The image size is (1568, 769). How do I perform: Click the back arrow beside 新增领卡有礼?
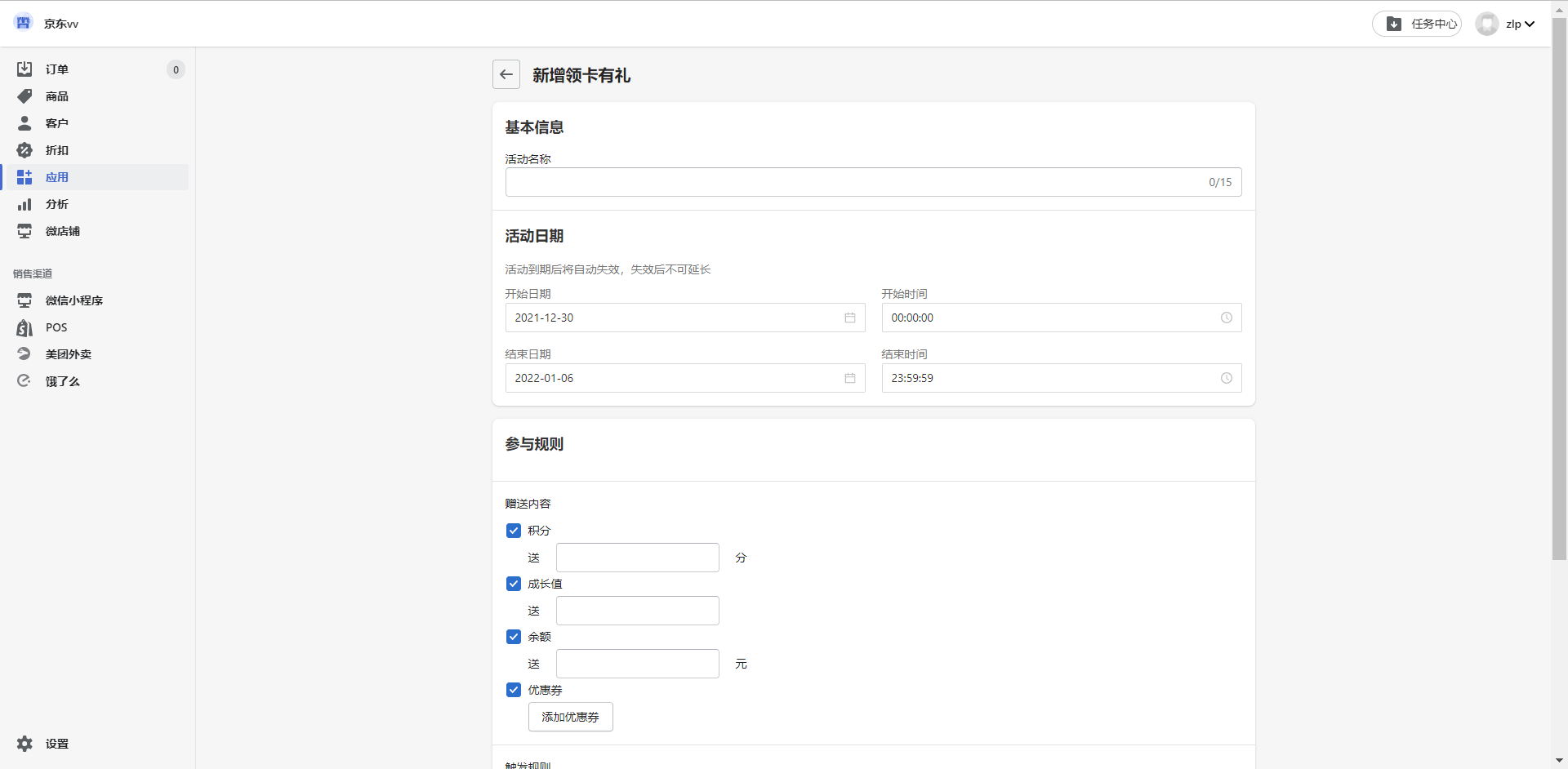click(x=506, y=74)
